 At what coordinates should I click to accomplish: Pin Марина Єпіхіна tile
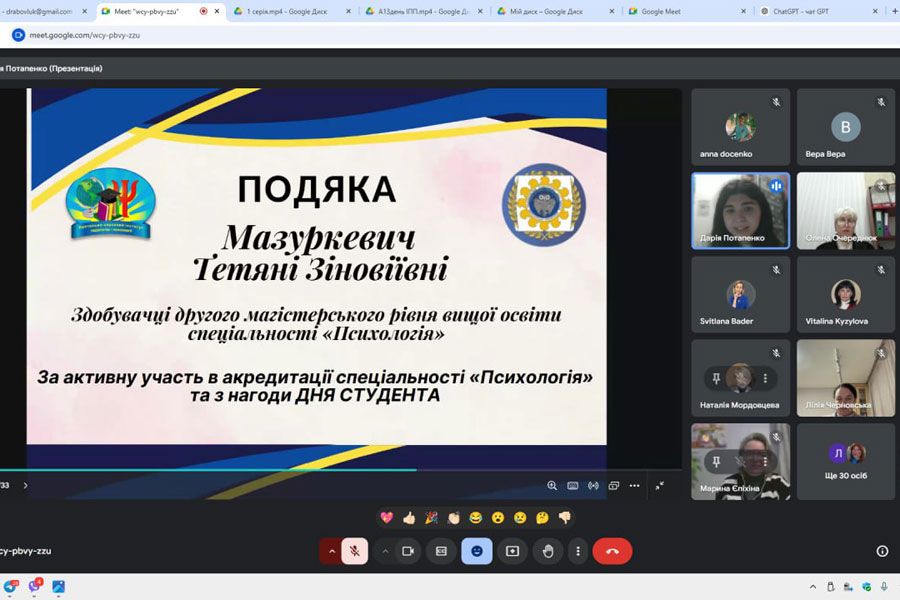pyautogui.click(x=716, y=461)
